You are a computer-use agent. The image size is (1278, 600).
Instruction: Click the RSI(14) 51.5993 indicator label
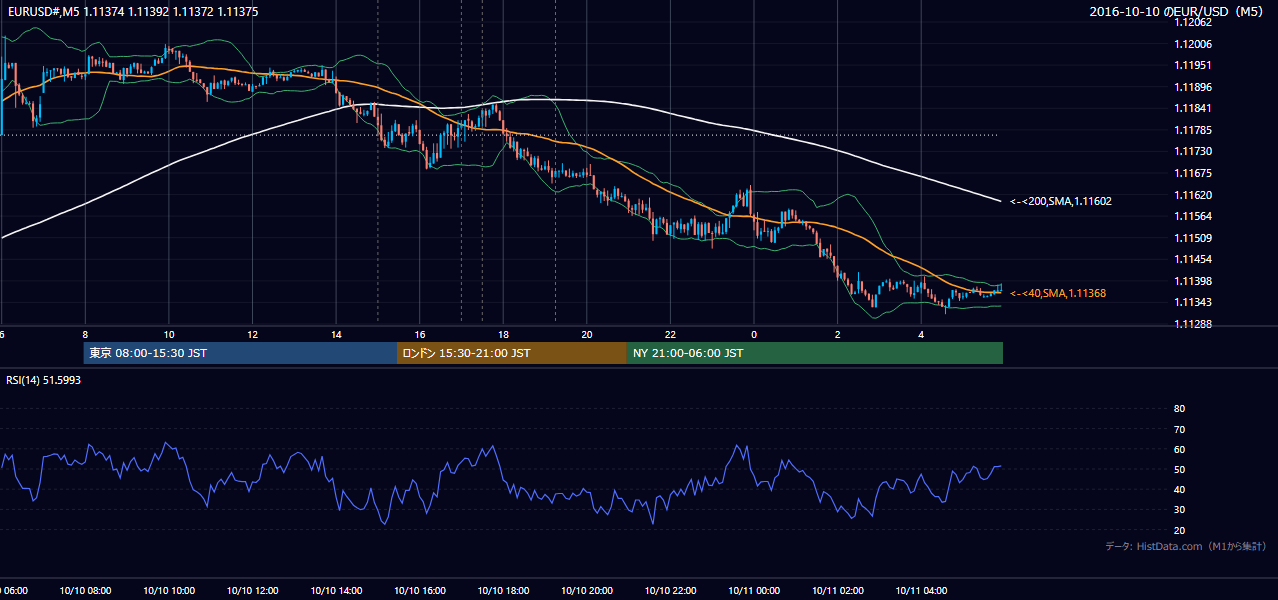43,380
